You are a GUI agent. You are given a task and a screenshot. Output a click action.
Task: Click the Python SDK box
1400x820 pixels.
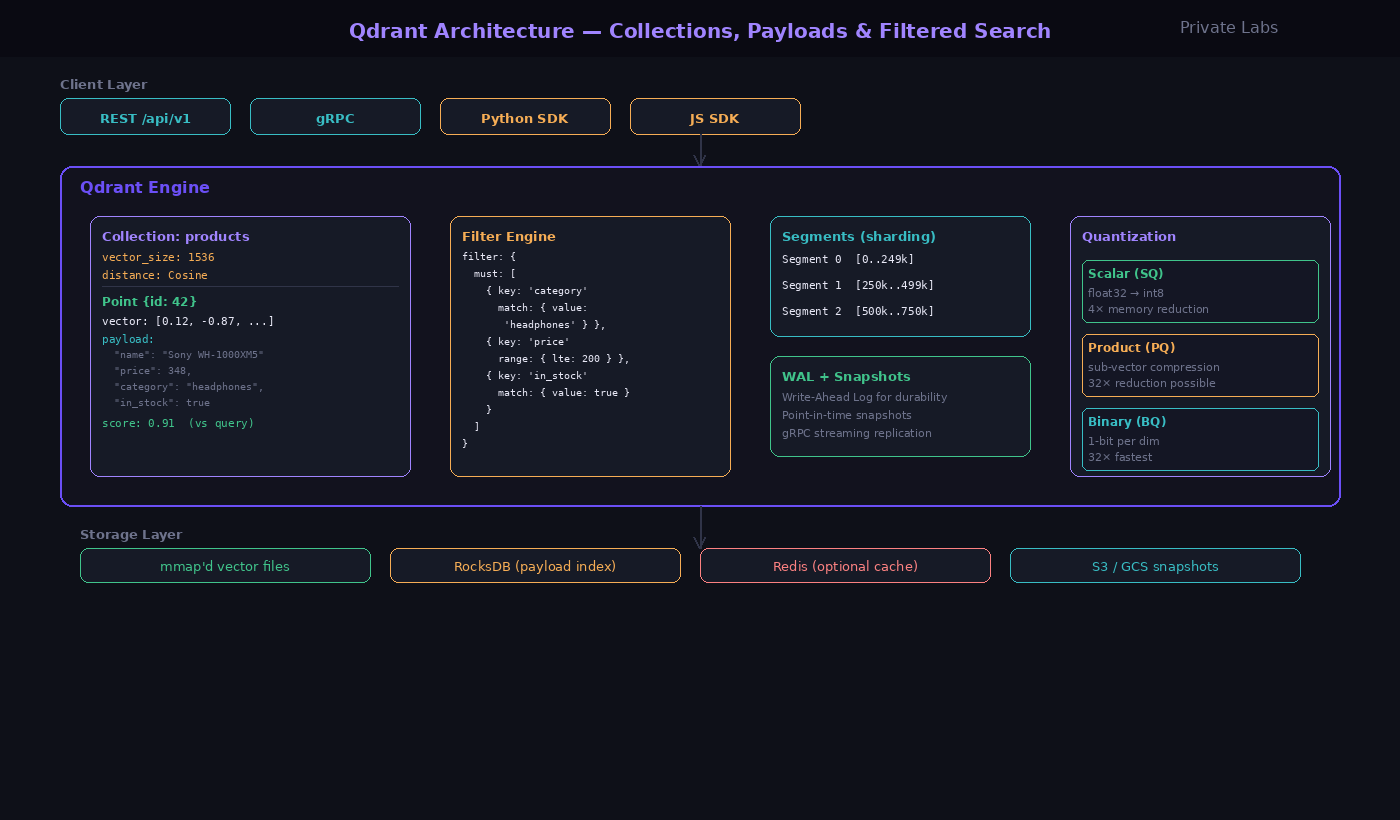(x=525, y=117)
